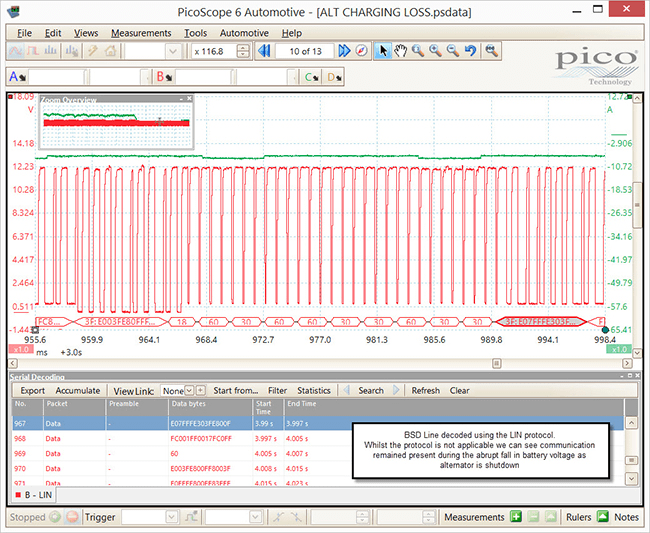Click Start from... button

[x=235, y=390]
